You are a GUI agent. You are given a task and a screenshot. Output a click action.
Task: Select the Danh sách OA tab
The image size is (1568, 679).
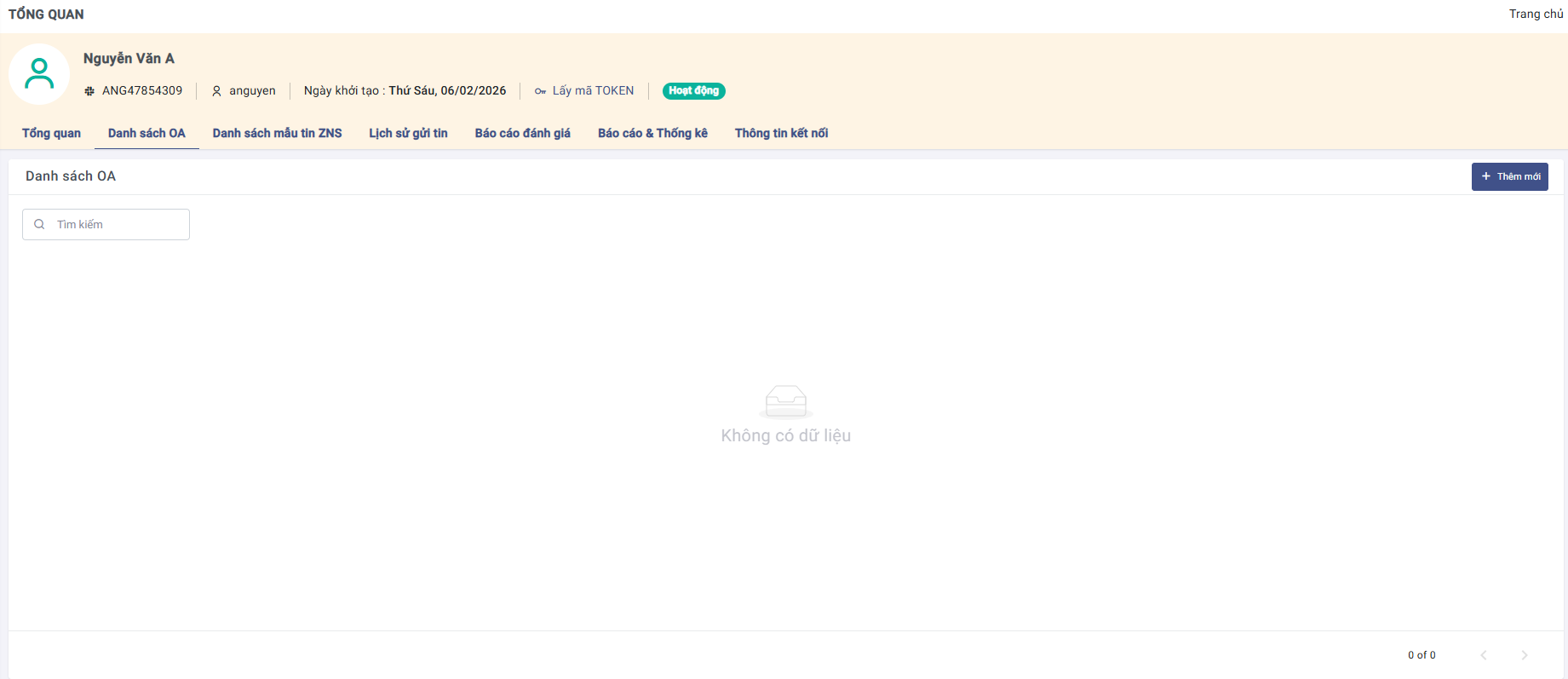pyautogui.click(x=146, y=133)
